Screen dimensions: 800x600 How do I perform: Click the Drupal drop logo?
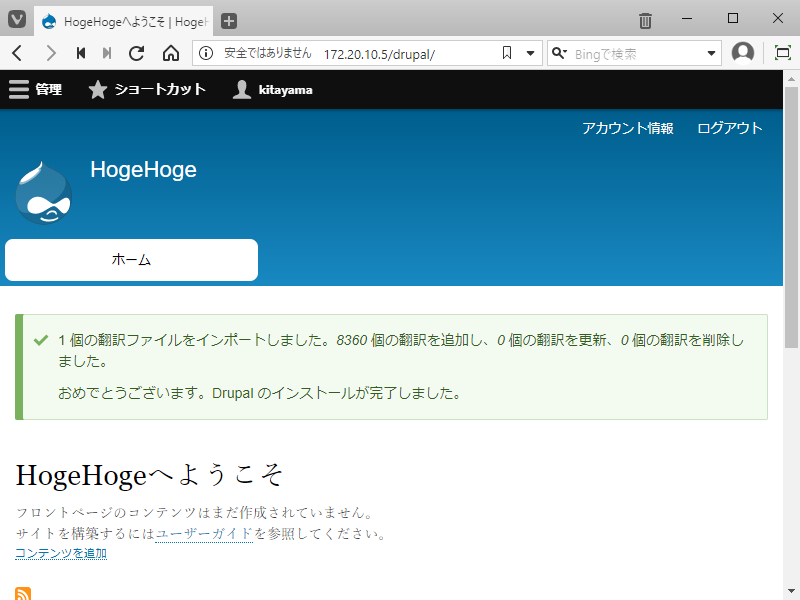(43, 193)
